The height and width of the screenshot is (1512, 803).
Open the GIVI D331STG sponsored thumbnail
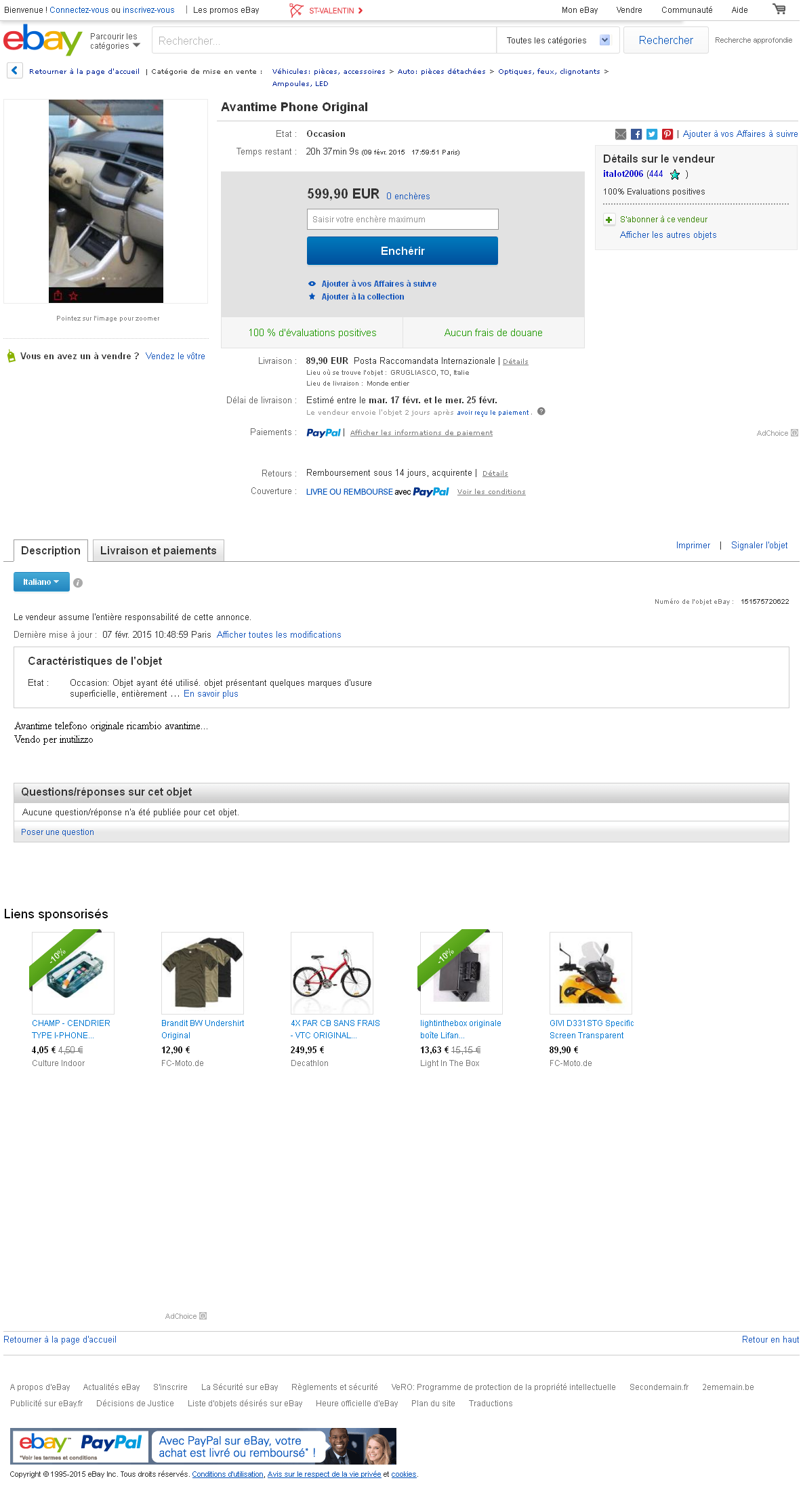point(590,973)
